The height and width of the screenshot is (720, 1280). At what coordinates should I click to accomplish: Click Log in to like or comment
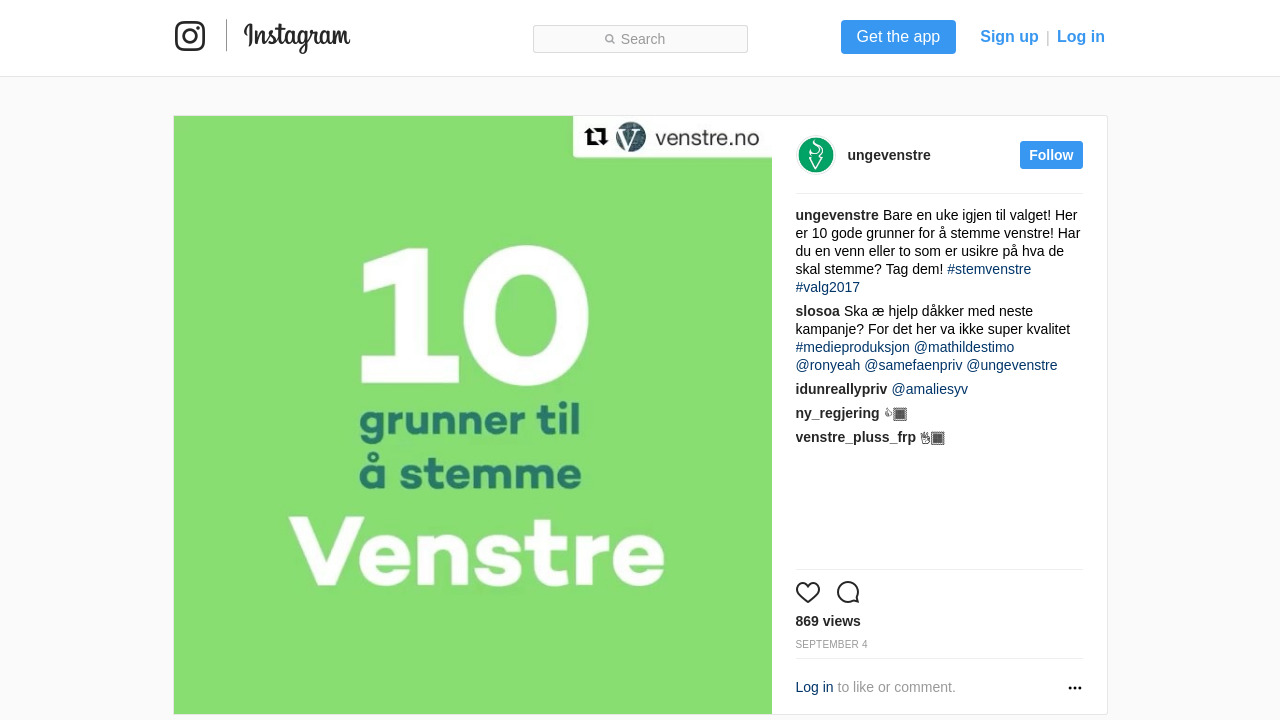814,687
